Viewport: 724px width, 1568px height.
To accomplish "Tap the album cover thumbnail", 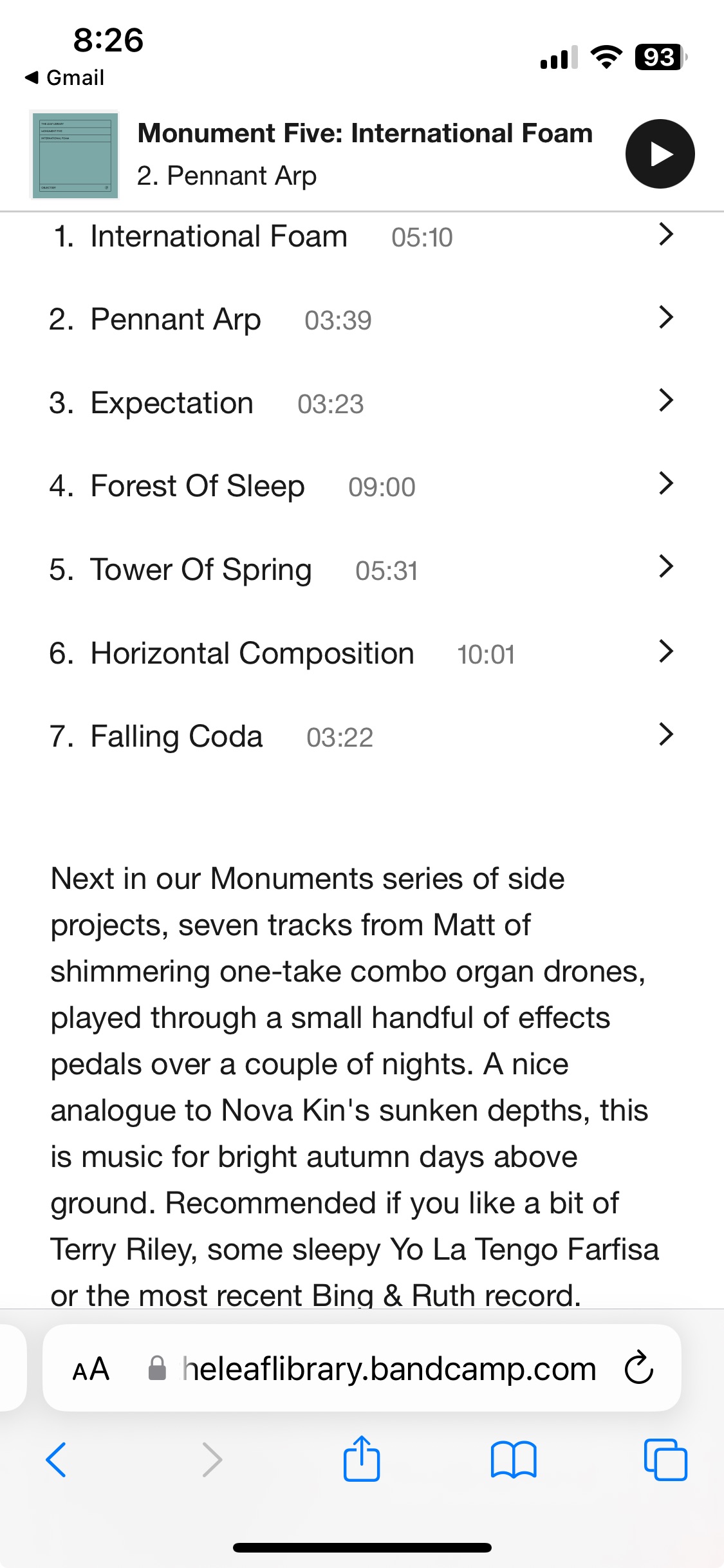I will (x=75, y=154).
